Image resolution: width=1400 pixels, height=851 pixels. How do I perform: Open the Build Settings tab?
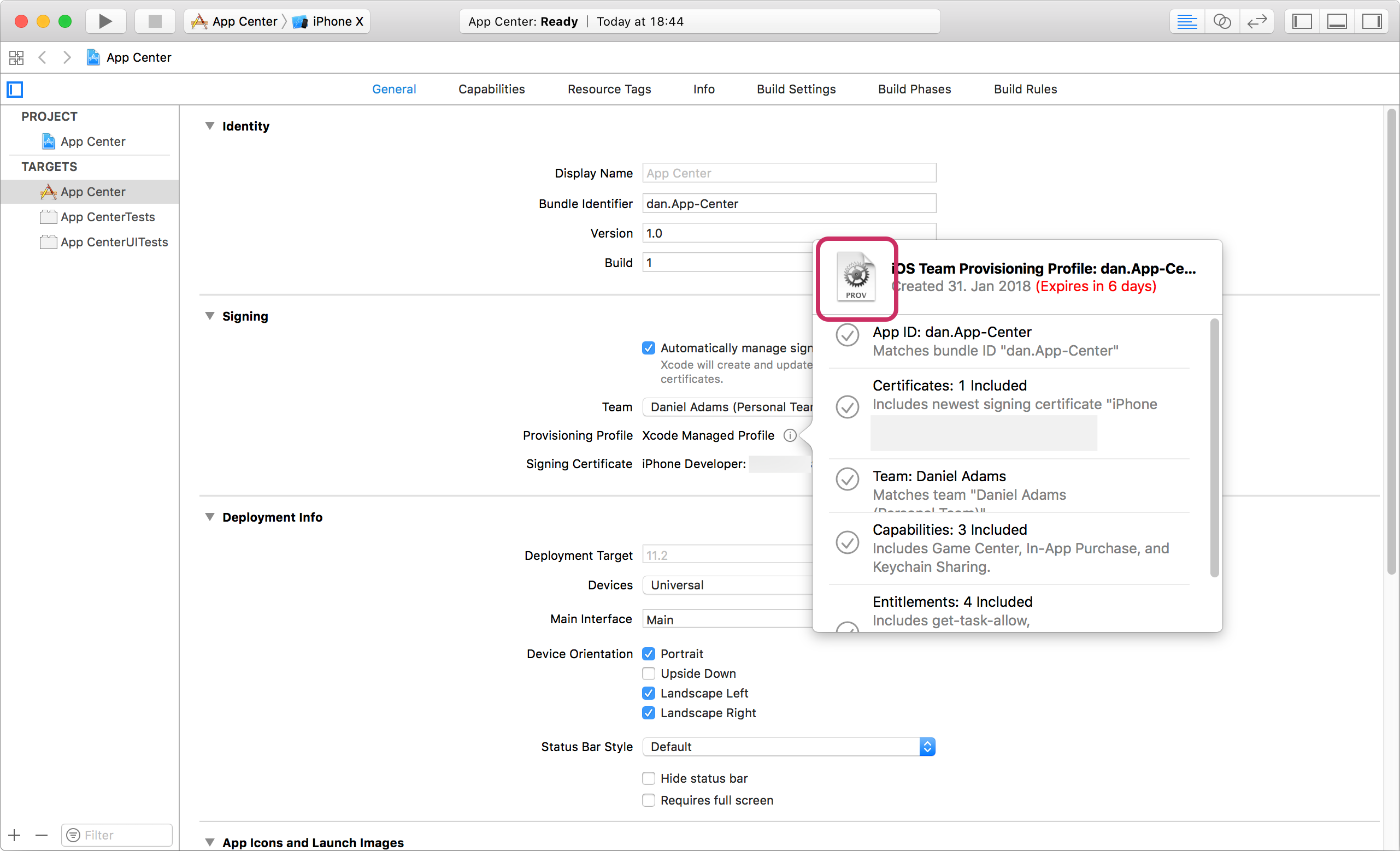797,89
